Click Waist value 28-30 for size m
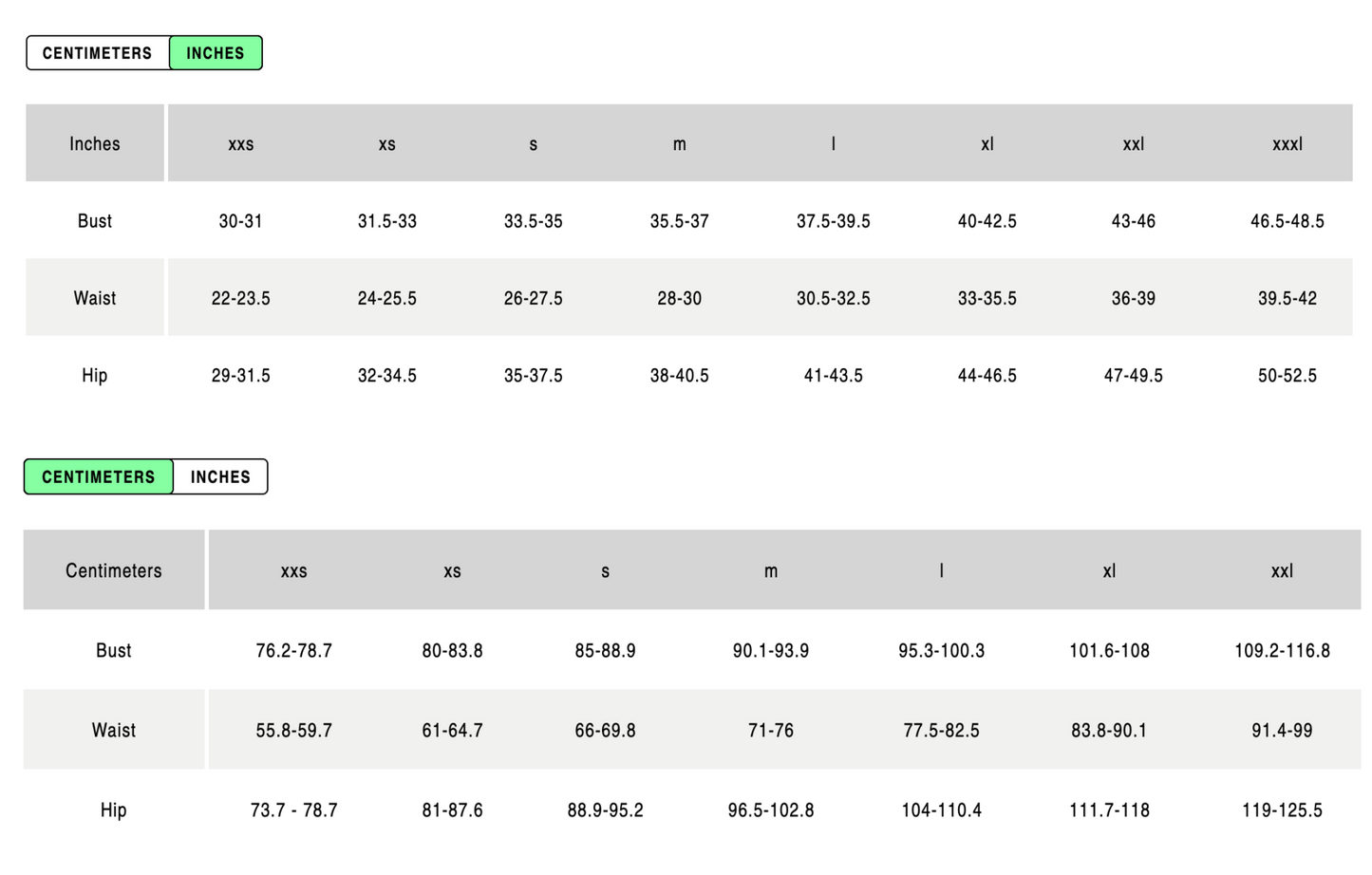 tap(680, 298)
